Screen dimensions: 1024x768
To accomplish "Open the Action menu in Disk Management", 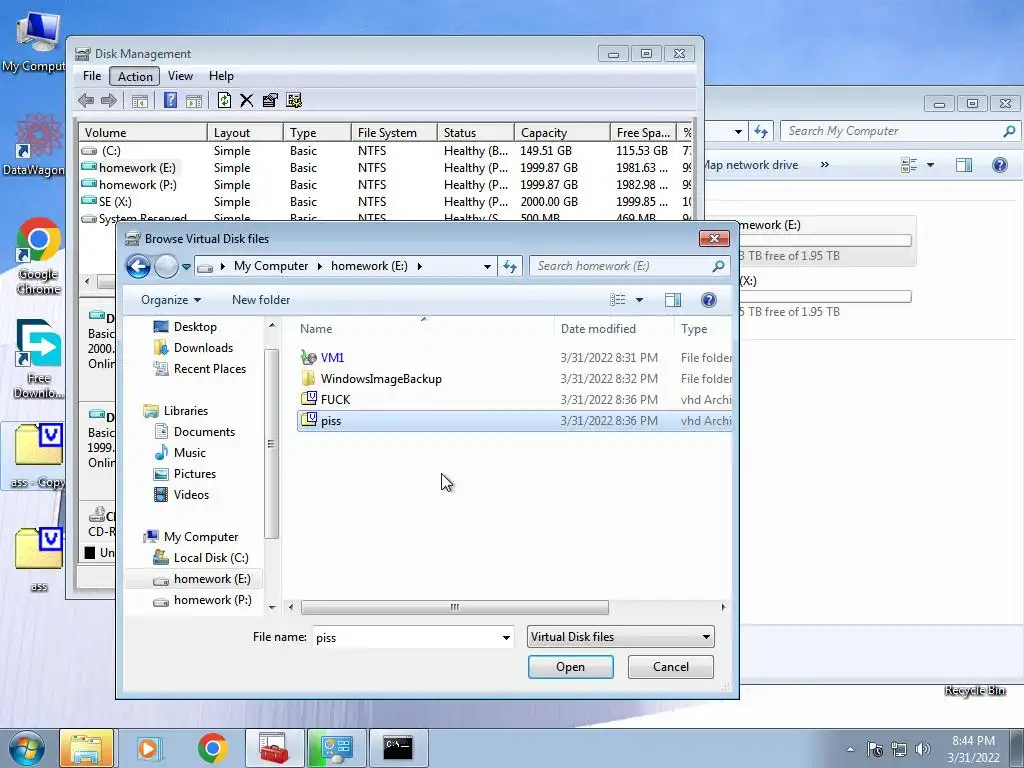I will click(135, 76).
